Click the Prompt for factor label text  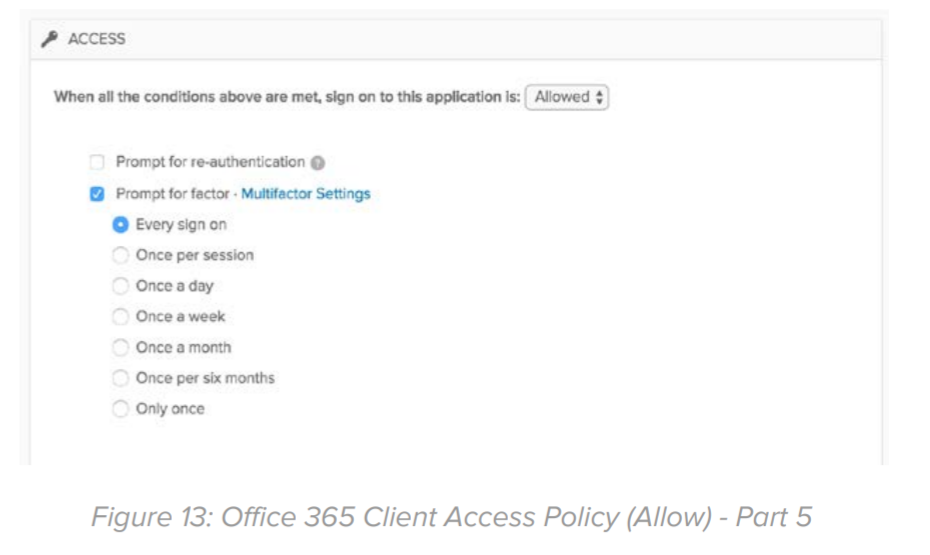click(174, 194)
